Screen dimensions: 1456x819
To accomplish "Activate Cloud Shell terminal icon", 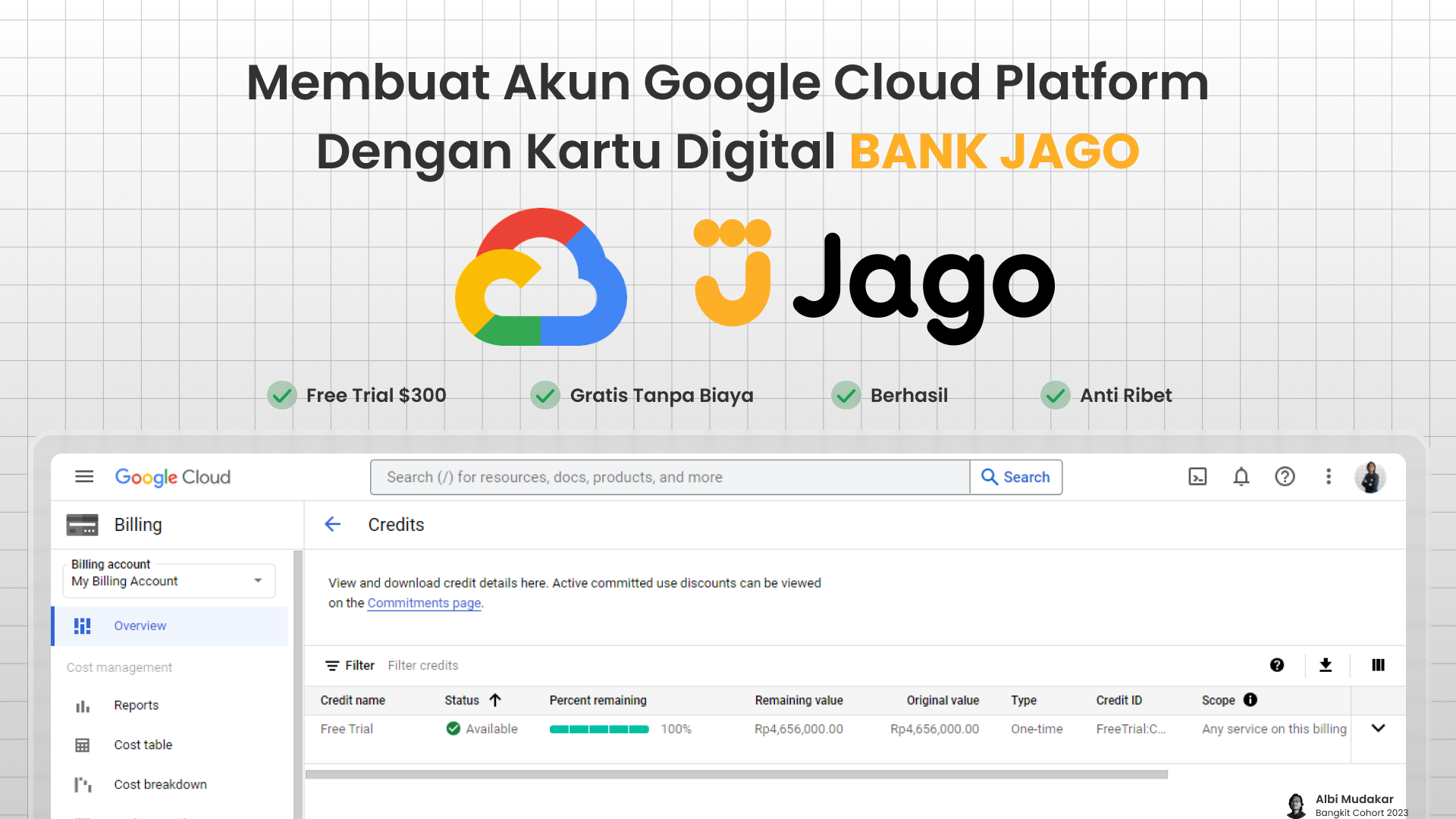I will tap(1197, 476).
